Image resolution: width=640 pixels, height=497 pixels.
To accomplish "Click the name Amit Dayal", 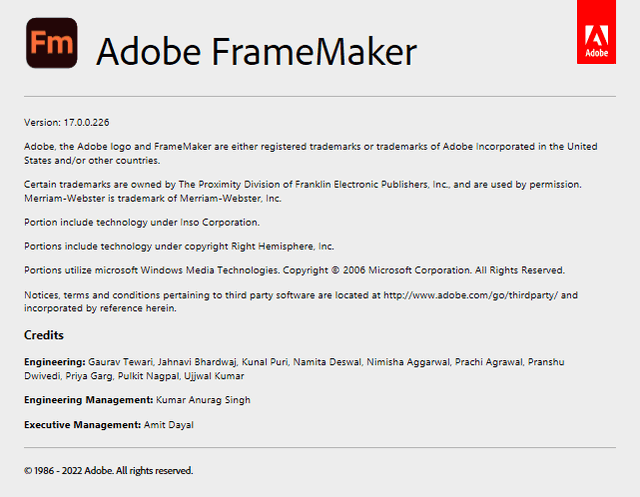I will coord(170,425).
